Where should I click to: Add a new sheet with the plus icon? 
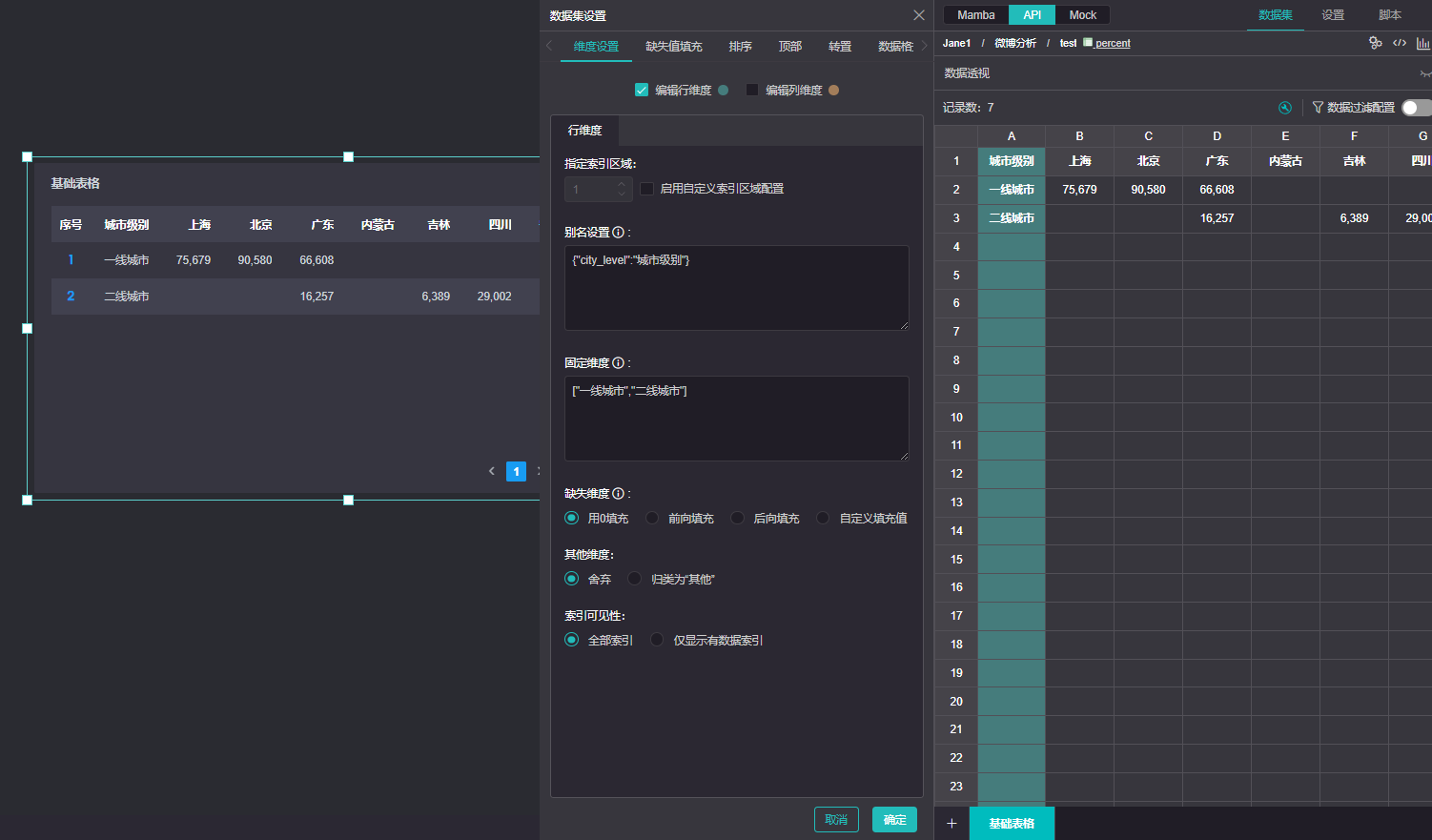pyautogui.click(x=951, y=823)
